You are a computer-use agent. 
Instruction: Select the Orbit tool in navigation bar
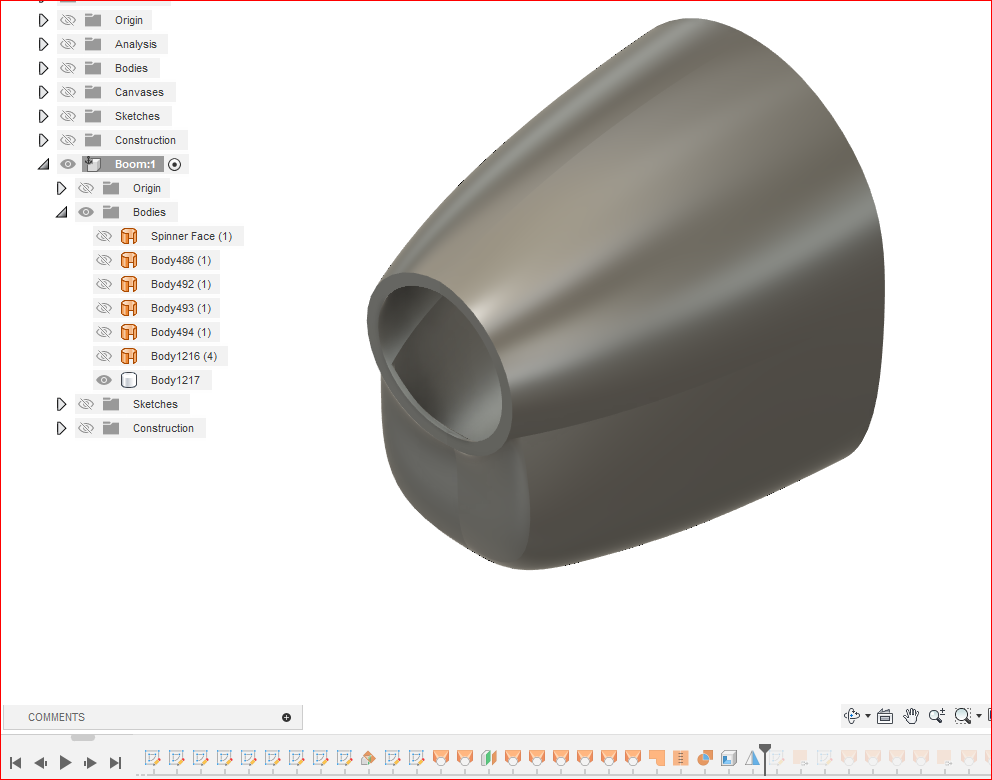click(x=852, y=715)
